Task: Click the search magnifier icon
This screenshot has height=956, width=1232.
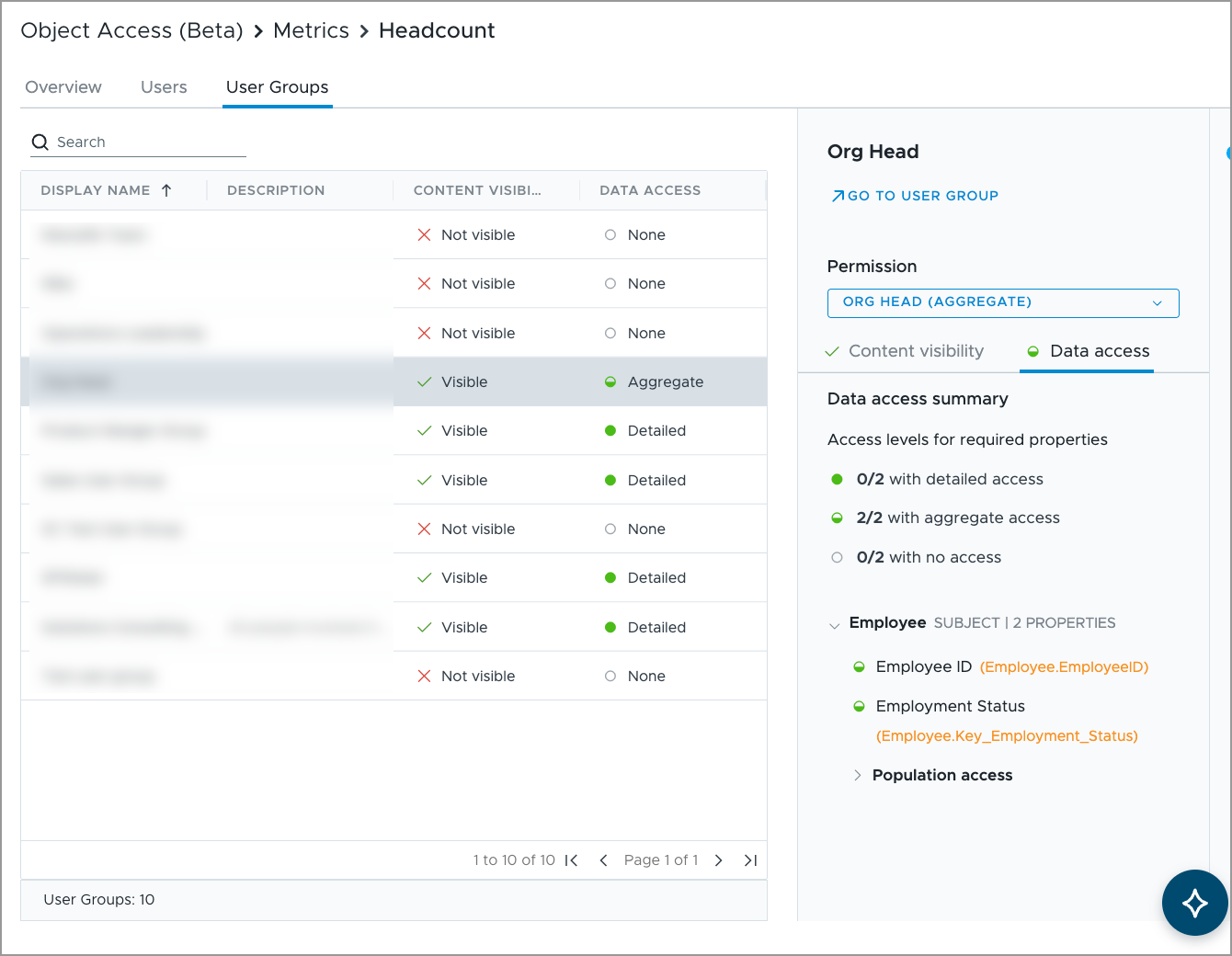Action: pyautogui.click(x=40, y=142)
